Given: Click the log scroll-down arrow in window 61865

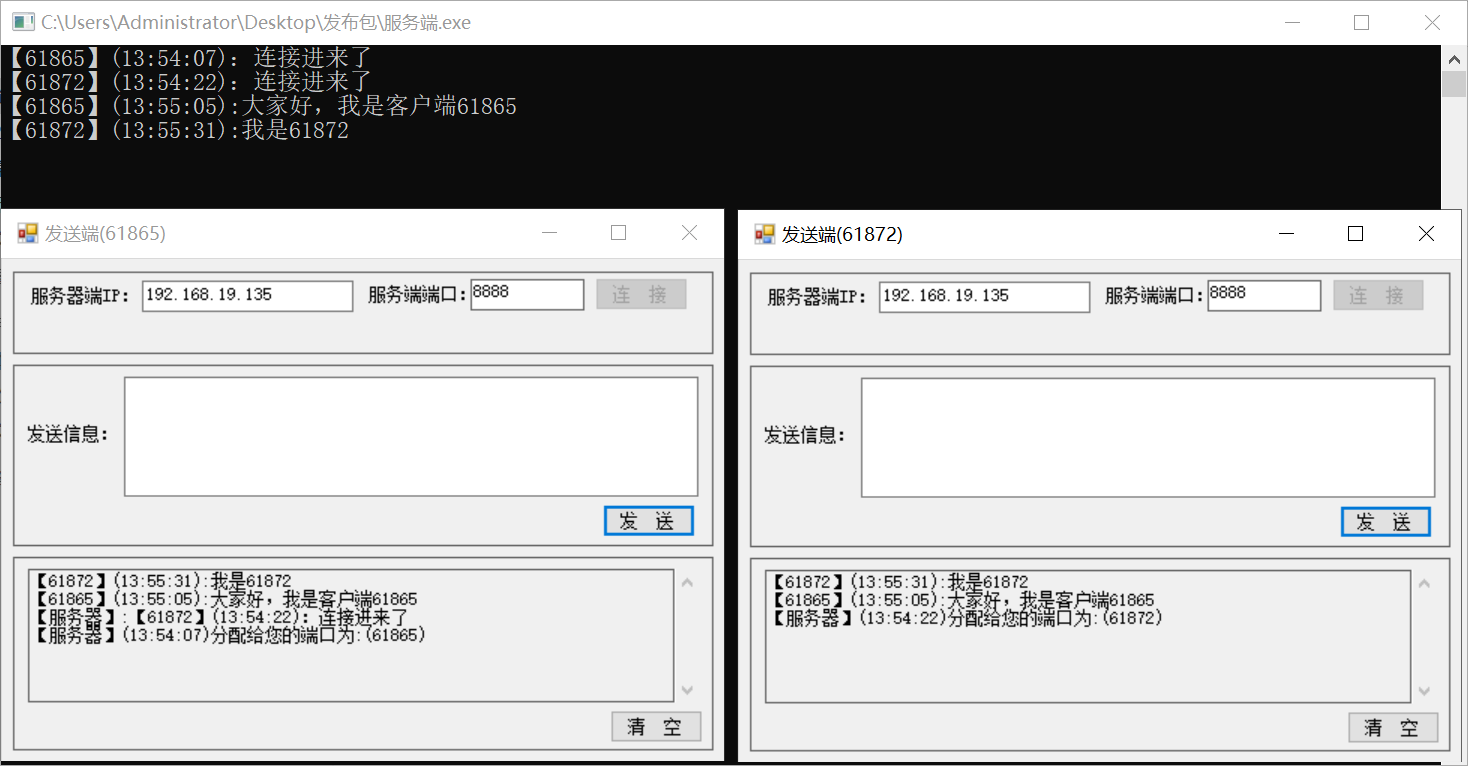Looking at the screenshot, I should 687,690.
